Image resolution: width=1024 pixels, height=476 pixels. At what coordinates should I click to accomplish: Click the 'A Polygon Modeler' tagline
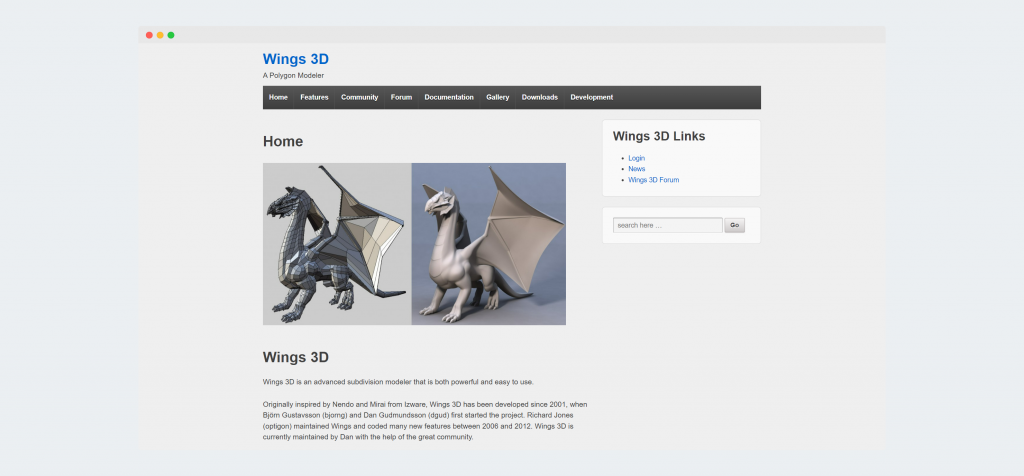[x=293, y=76]
